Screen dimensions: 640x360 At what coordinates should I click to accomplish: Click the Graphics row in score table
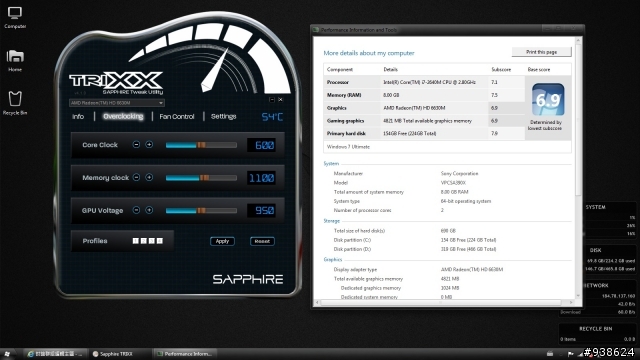(424, 108)
